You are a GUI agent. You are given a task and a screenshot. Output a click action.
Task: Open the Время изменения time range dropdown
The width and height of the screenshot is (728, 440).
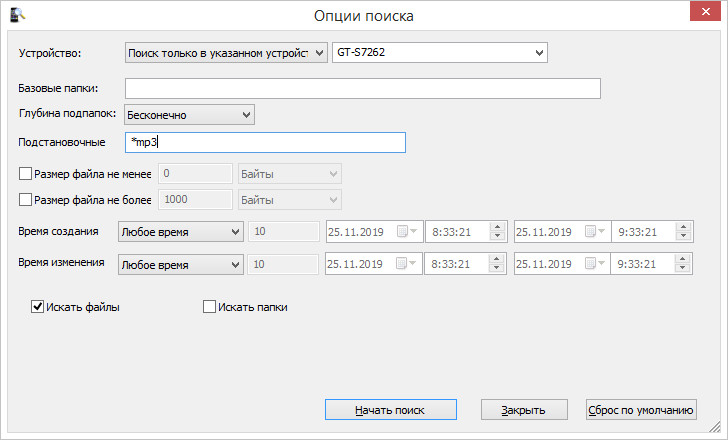click(181, 265)
